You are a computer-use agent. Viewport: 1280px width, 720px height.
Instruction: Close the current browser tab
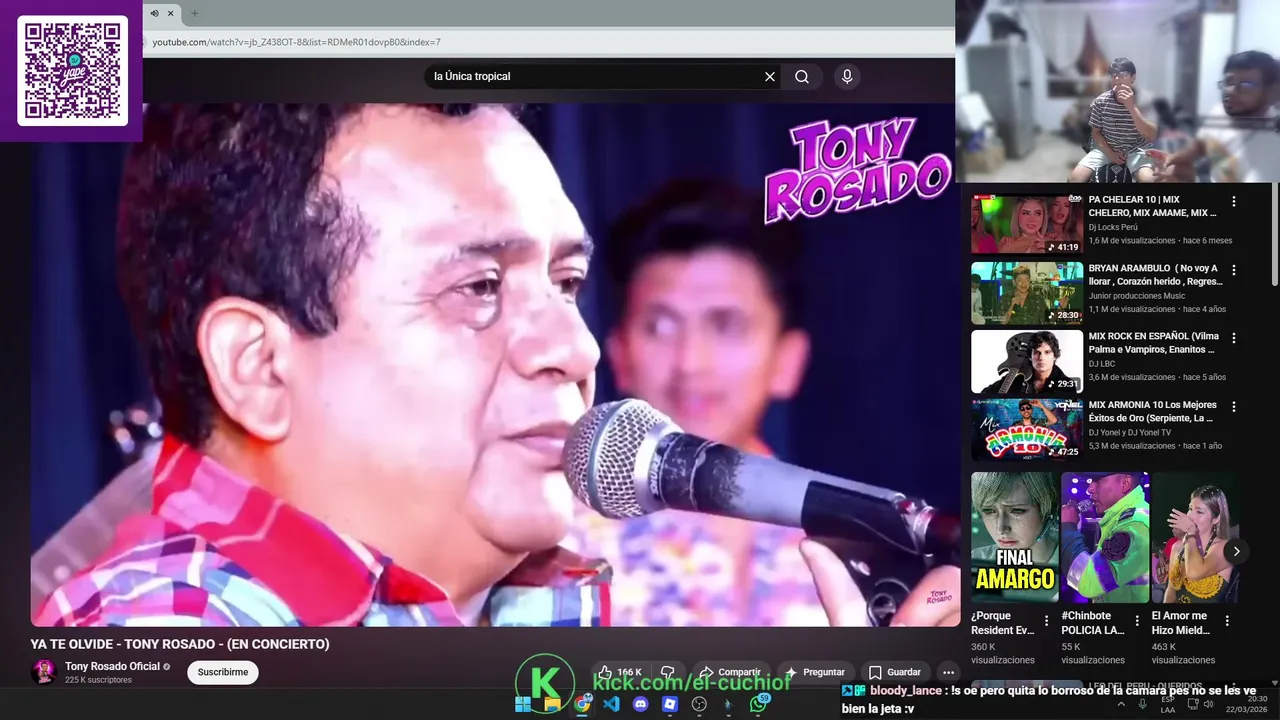point(171,13)
